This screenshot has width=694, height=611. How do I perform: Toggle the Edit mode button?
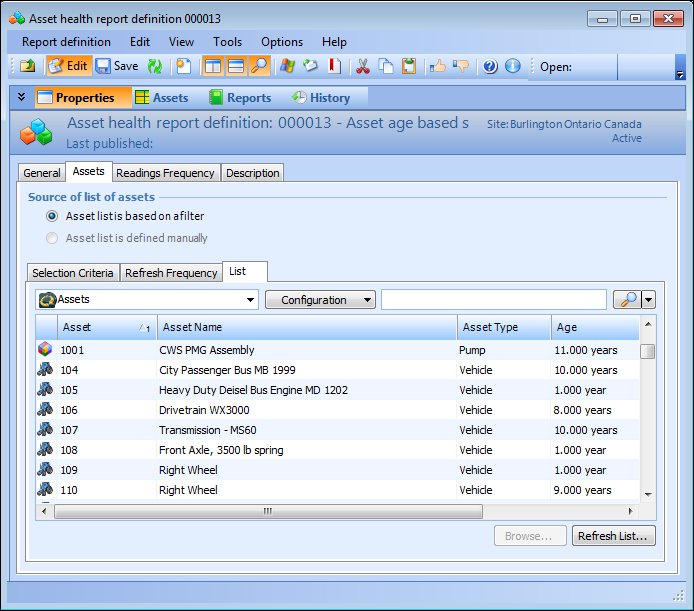[x=68, y=66]
